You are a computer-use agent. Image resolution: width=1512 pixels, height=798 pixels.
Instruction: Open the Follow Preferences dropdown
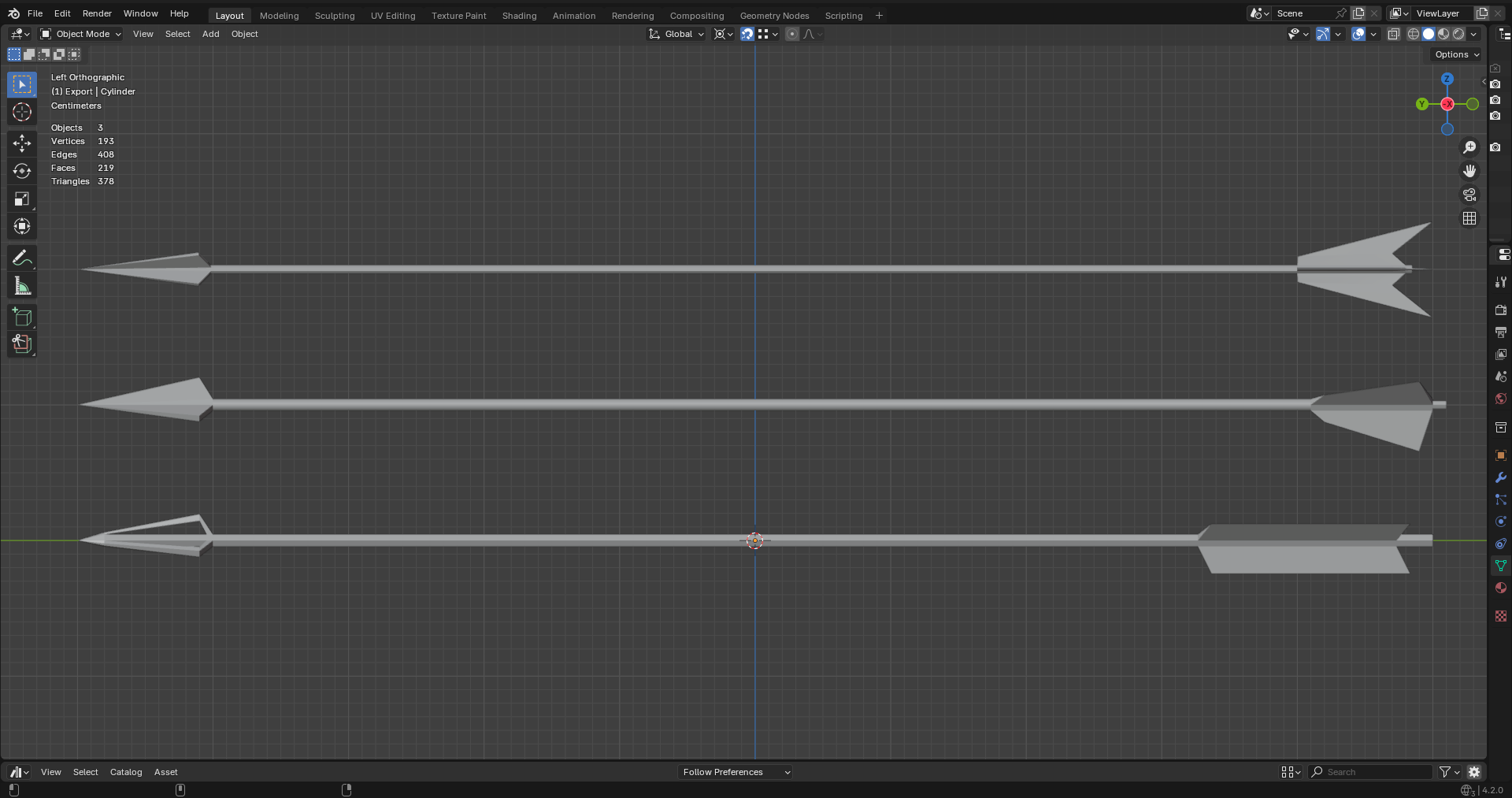click(x=734, y=772)
